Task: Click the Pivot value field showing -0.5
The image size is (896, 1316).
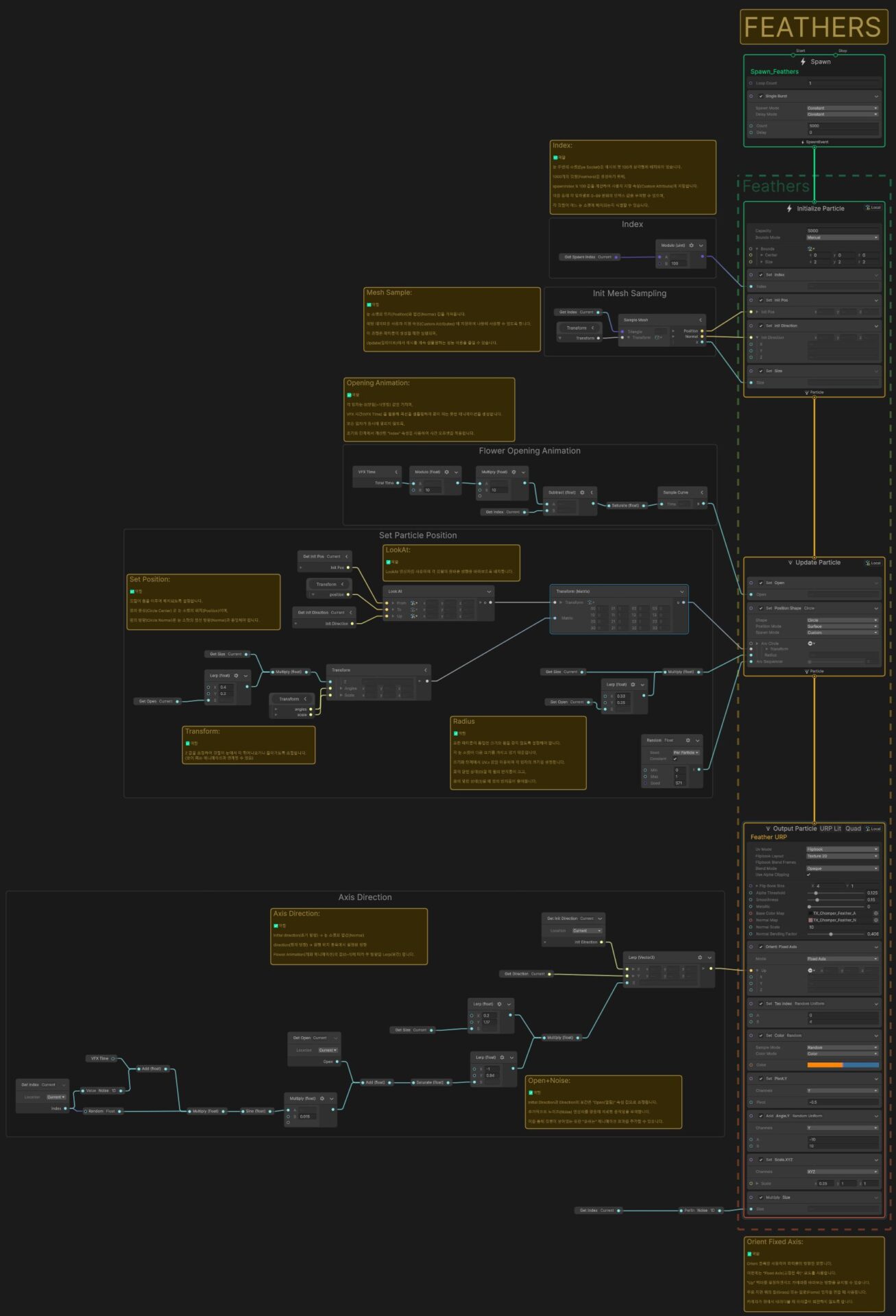Action: click(843, 1103)
